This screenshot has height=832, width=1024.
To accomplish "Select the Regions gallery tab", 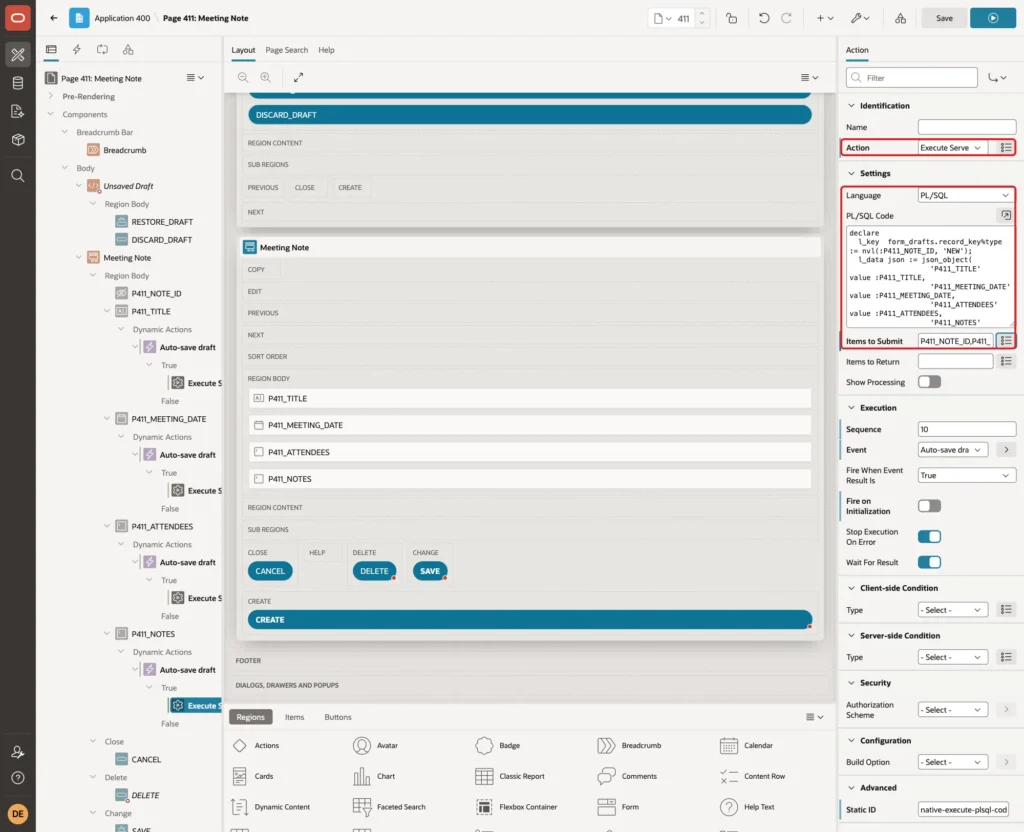I will coord(251,717).
